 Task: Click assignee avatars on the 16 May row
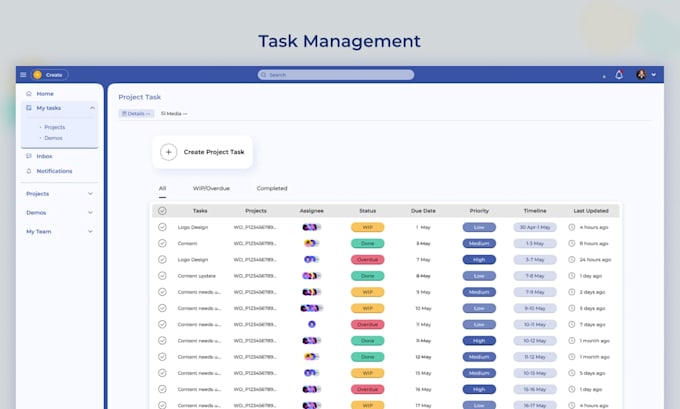(x=311, y=389)
